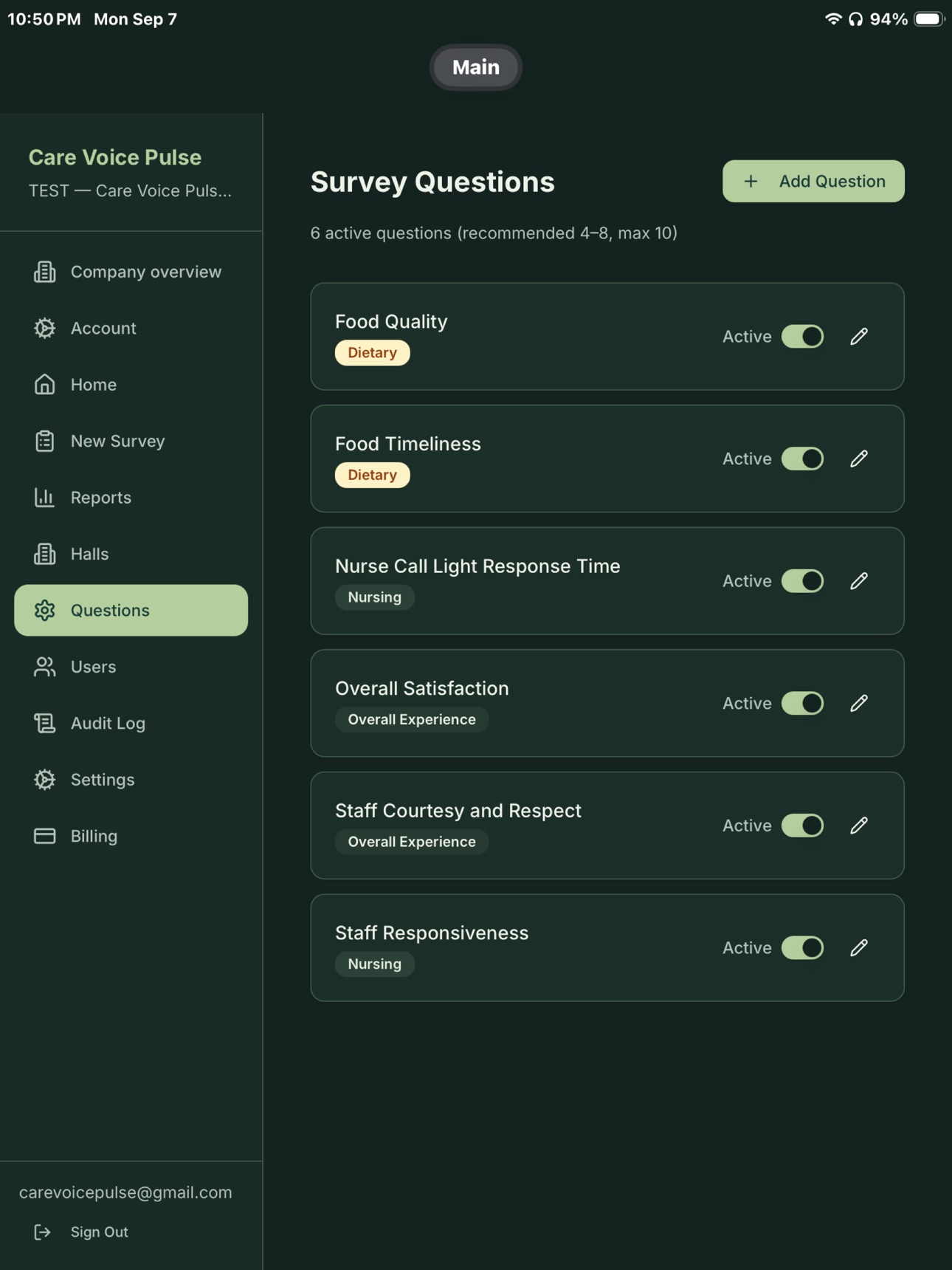Click the New Survey clipboard icon
Viewport: 952px width, 1270px height.
(x=45, y=441)
